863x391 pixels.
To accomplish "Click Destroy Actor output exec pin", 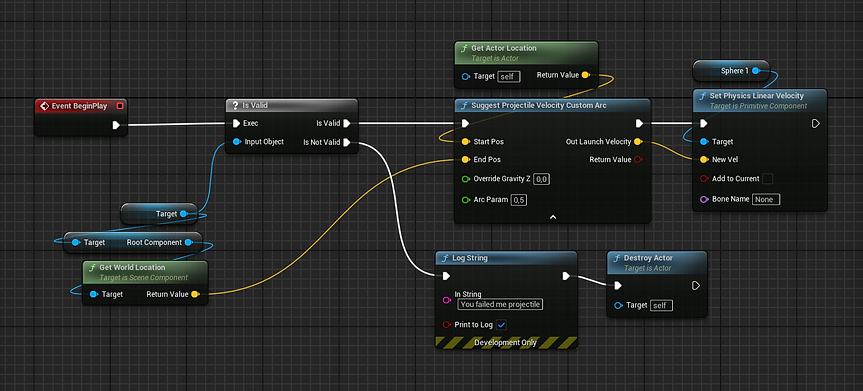I will 696,285.
